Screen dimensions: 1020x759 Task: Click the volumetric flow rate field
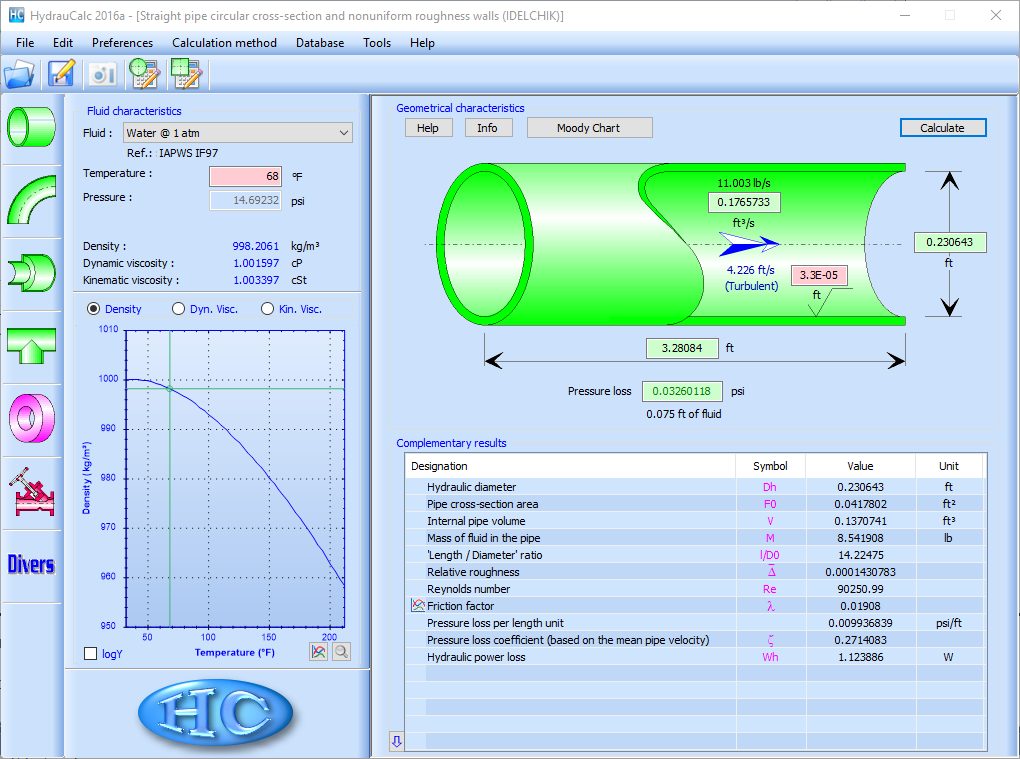coord(744,202)
